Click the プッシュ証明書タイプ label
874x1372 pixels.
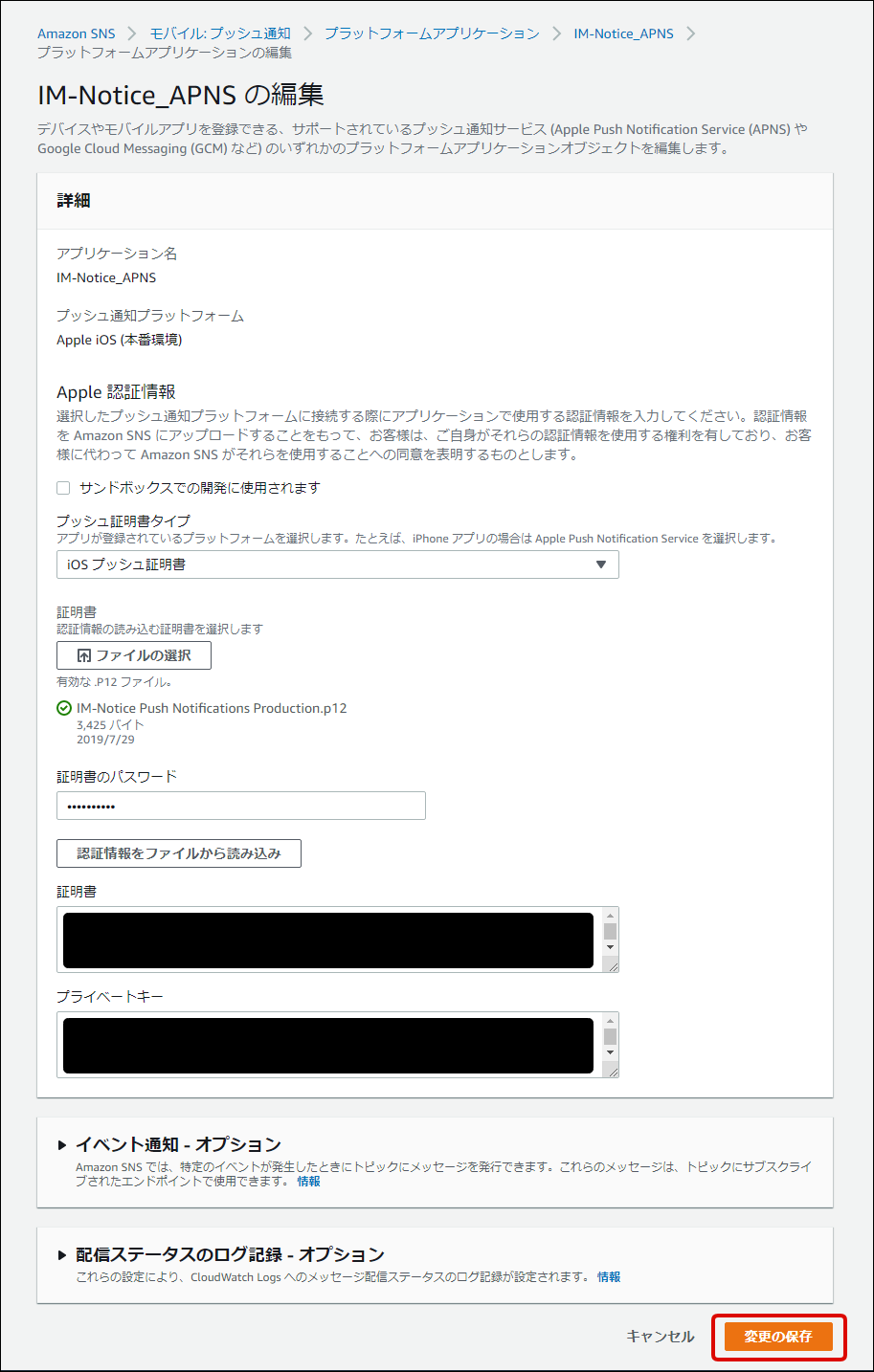point(123,520)
